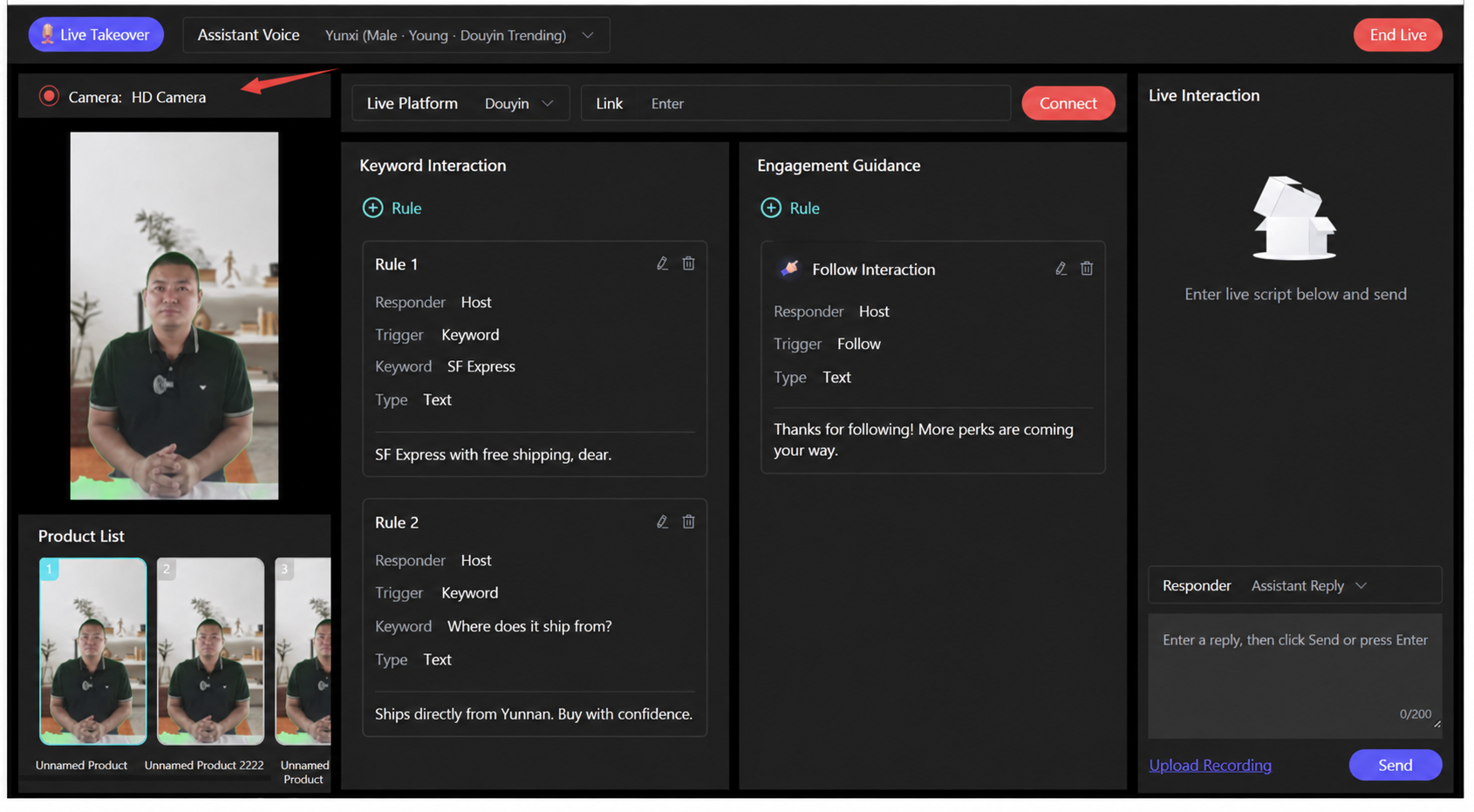Edit Rule 1 with pencil icon

pyautogui.click(x=662, y=263)
